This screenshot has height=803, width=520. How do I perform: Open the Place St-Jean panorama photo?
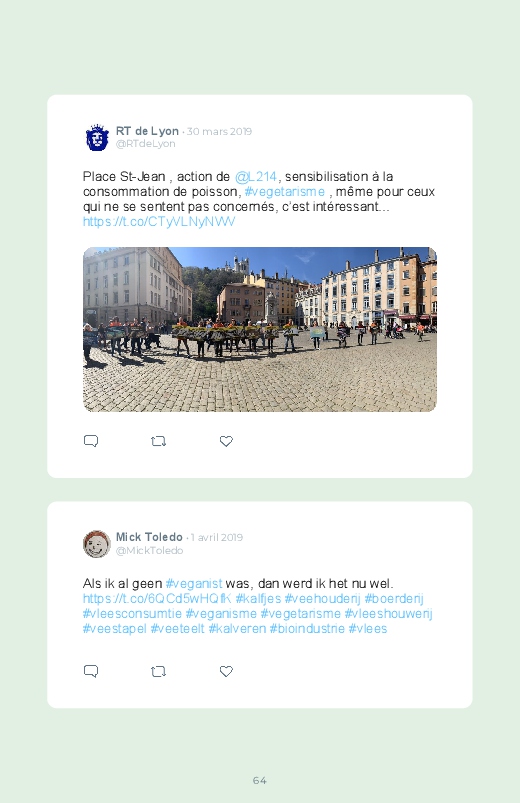click(260, 329)
